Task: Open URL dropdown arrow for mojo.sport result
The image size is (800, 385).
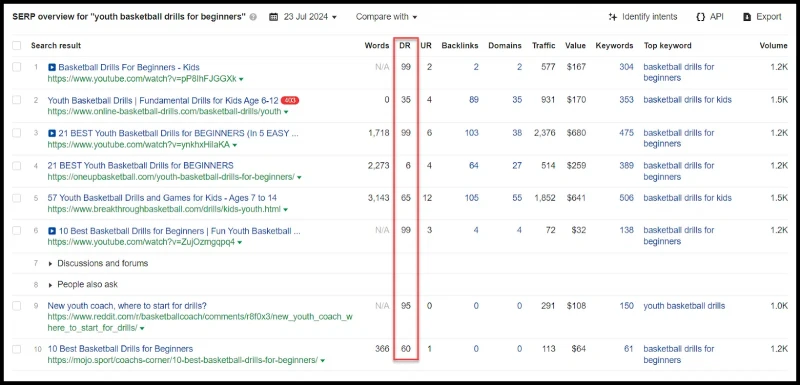Action: 322,361
